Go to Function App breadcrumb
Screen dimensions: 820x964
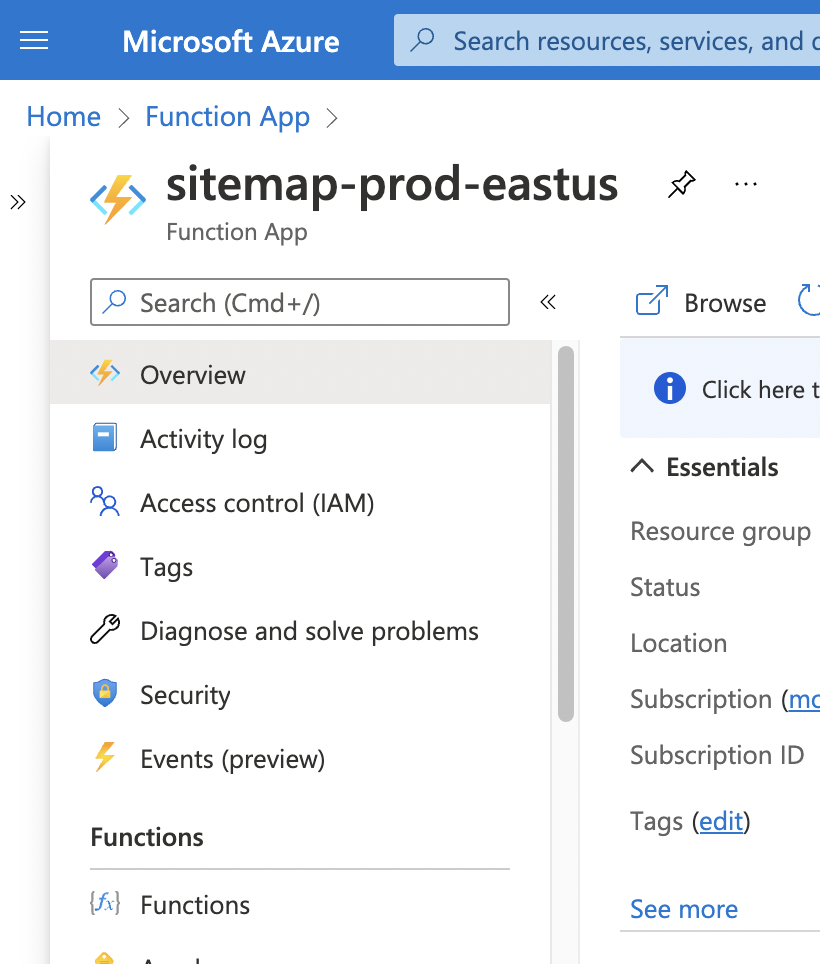(x=227, y=116)
